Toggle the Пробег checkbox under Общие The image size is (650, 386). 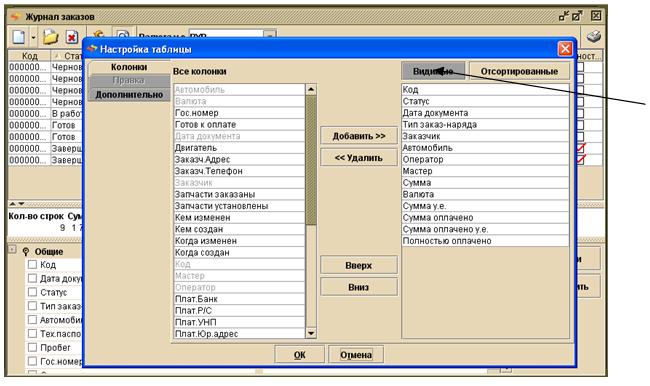click(32, 347)
